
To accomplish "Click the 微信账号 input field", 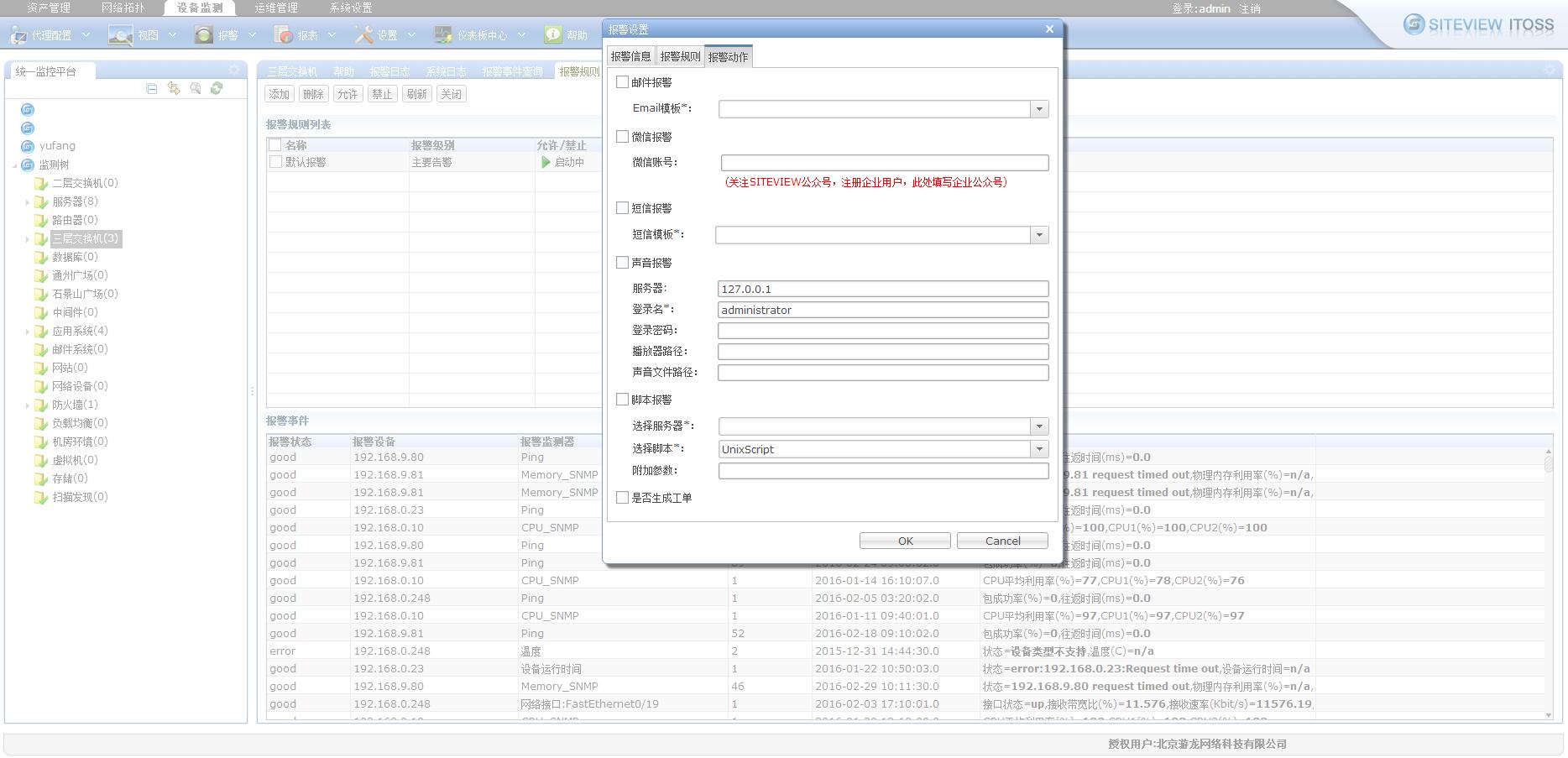I will pyautogui.click(x=885, y=163).
